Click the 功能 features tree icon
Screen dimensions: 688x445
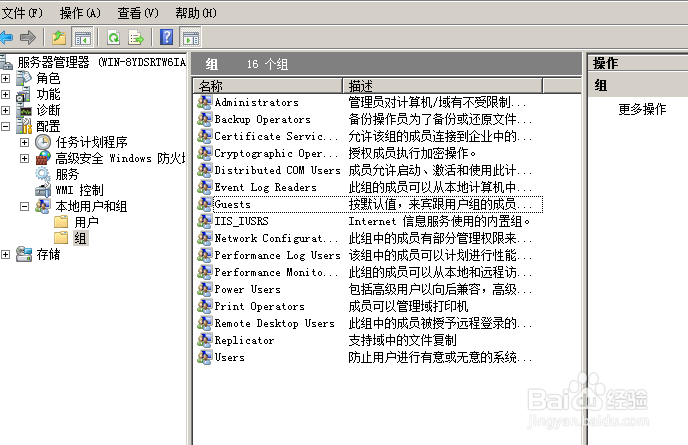24,94
